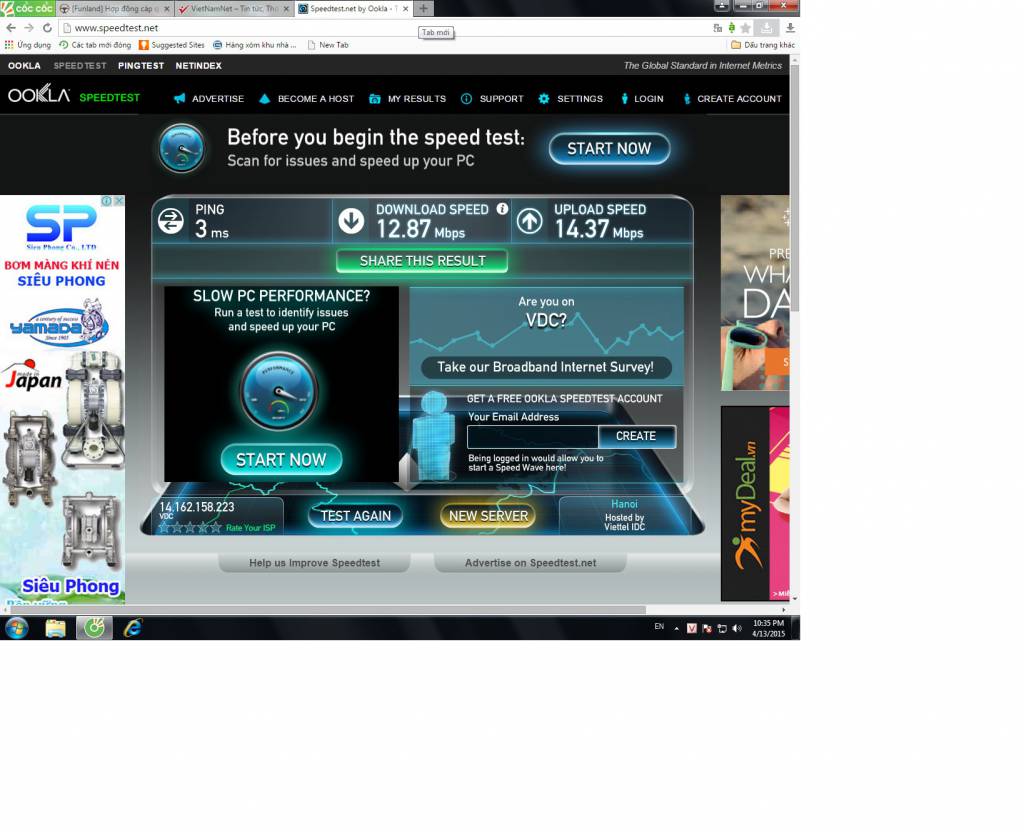Click START NOW under PC performance gauge

click(281, 460)
